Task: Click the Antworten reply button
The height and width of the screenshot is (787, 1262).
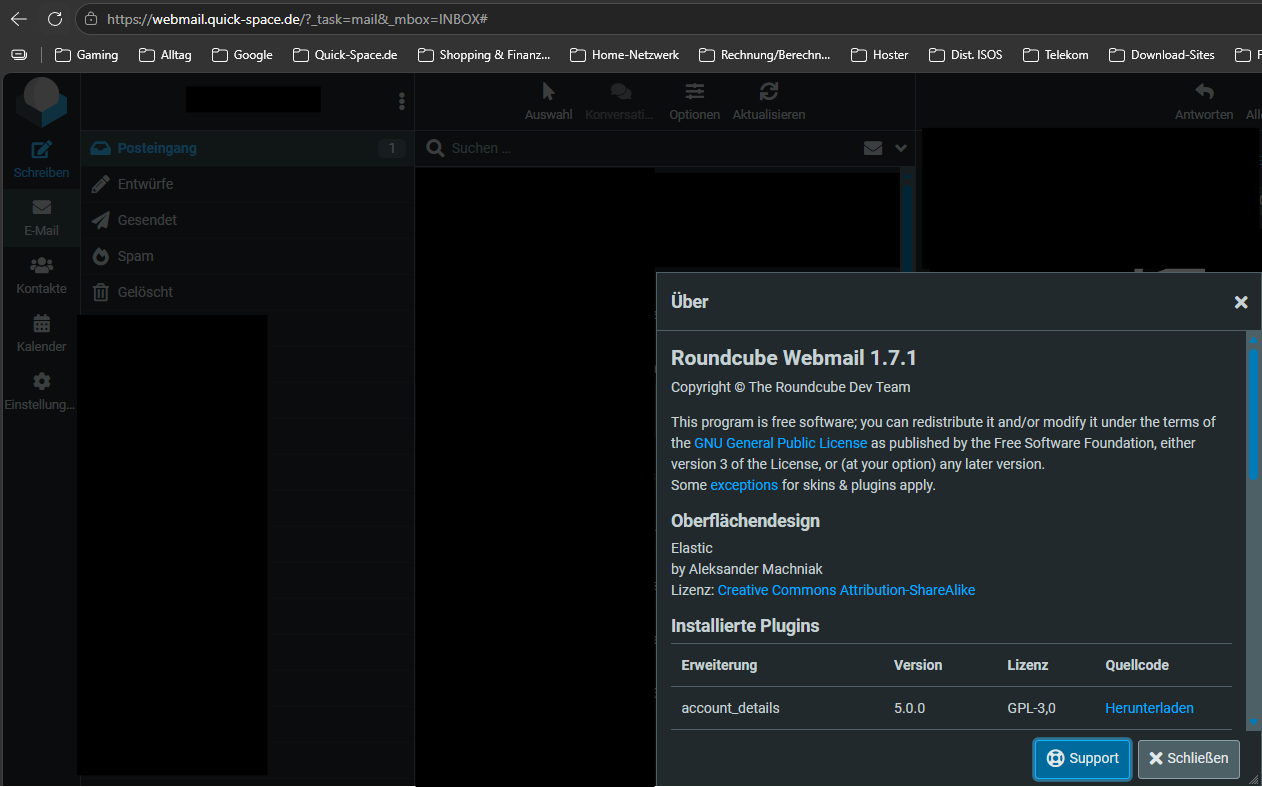Action: coord(1204,101)
